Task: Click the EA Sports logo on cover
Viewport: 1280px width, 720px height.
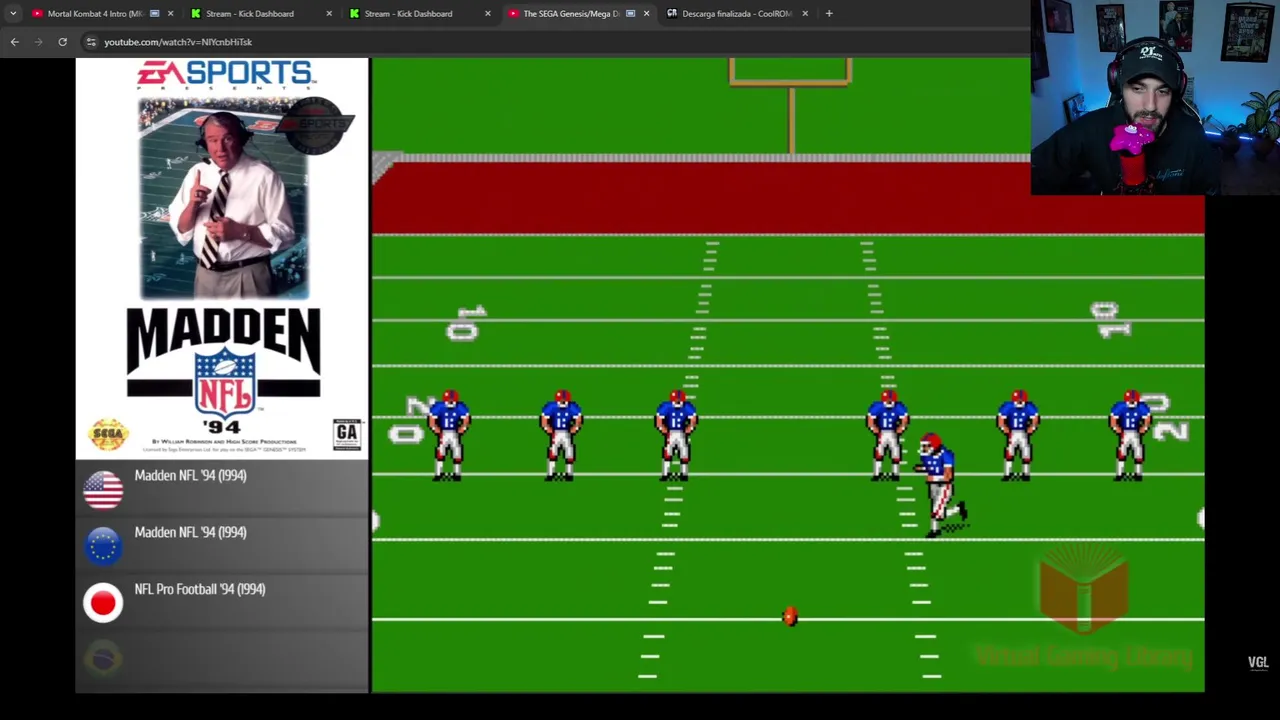Action: pyautogui.click(x=226, y=74)
